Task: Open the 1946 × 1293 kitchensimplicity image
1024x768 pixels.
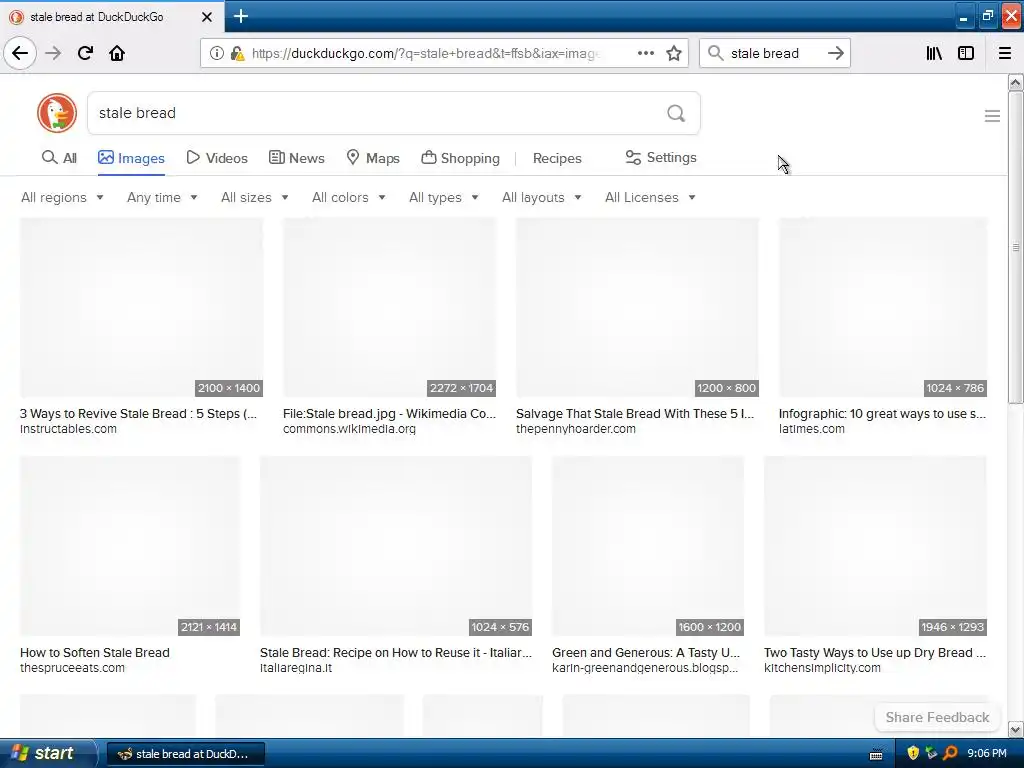Action: [x=875, y=546]
